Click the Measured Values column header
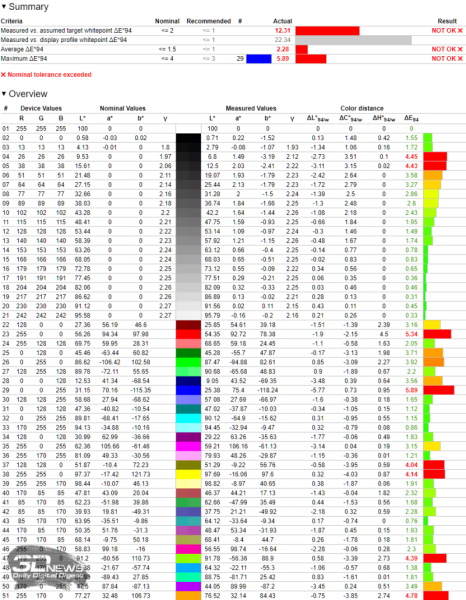 251,108
